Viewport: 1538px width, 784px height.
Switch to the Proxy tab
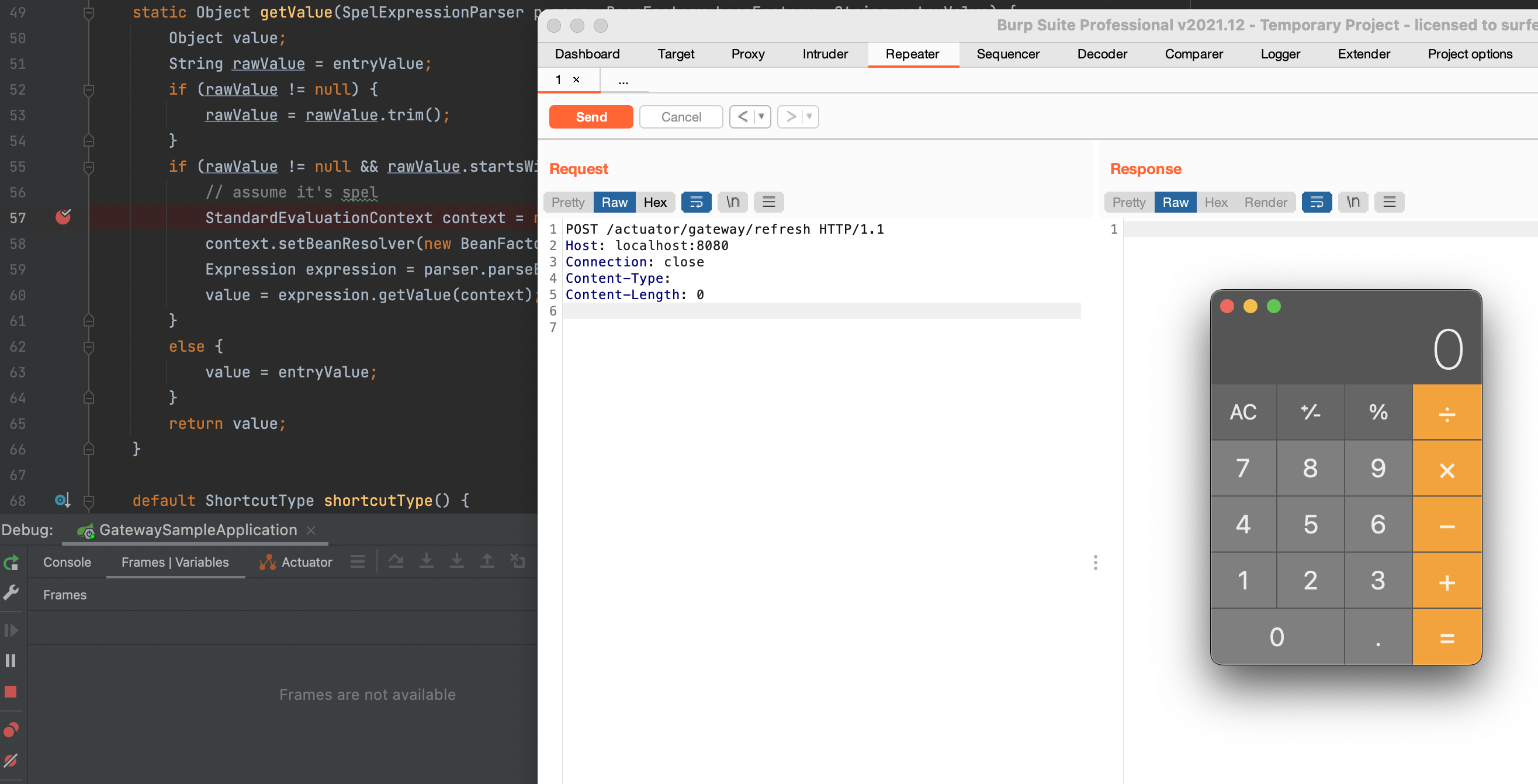coord(747,54)
